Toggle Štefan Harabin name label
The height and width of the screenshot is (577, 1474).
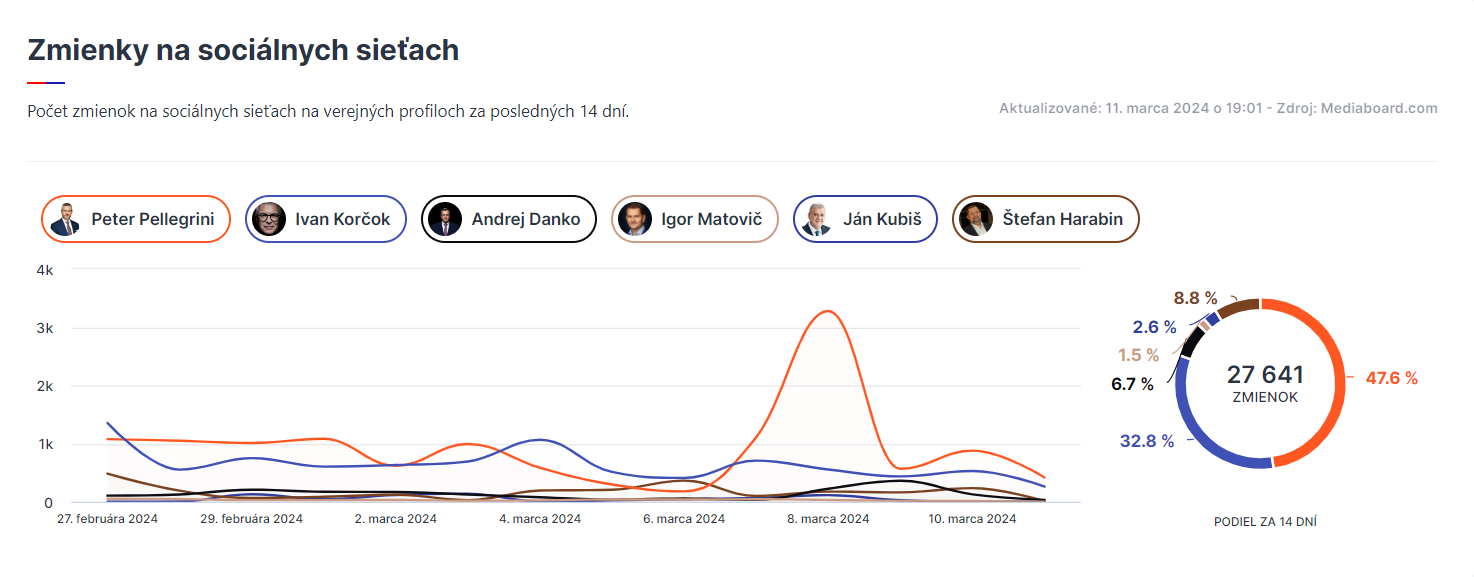tap(1063, 219)
